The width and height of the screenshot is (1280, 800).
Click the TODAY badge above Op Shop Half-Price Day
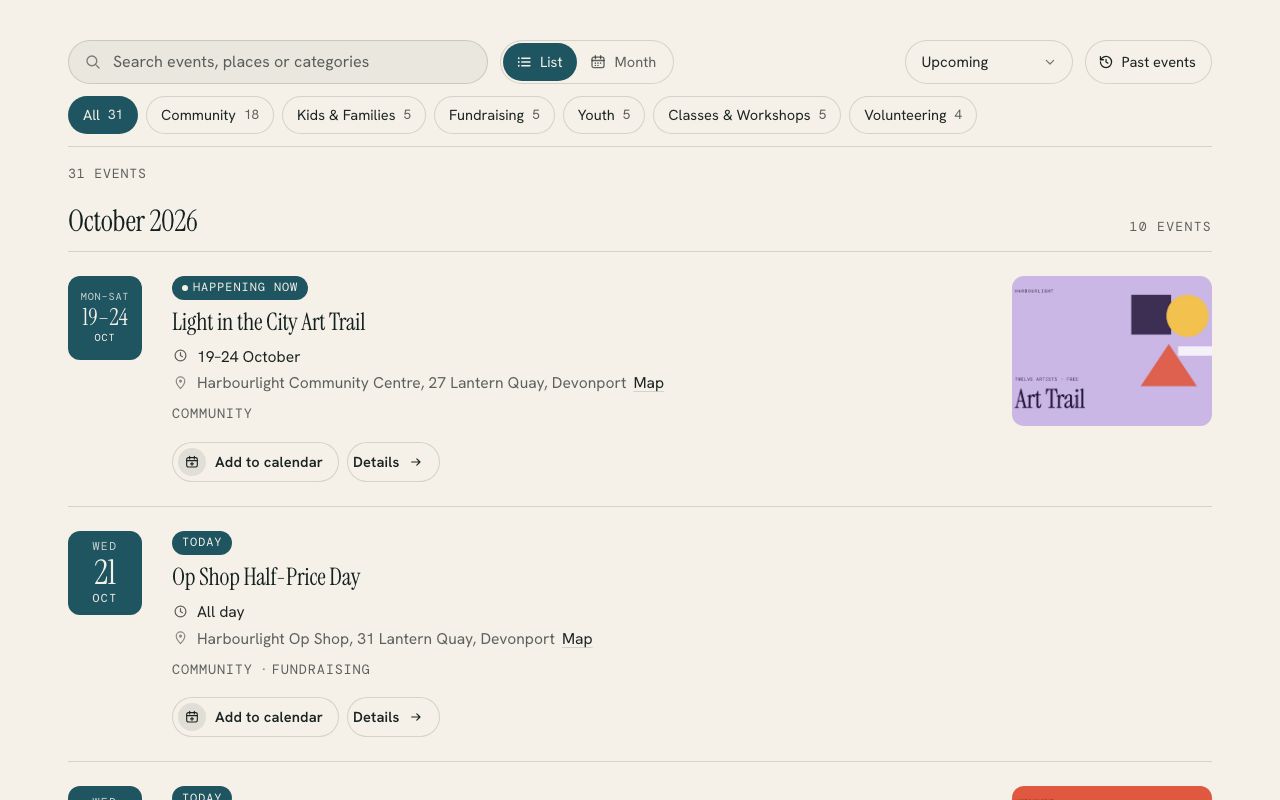click(x=202, y=543)
